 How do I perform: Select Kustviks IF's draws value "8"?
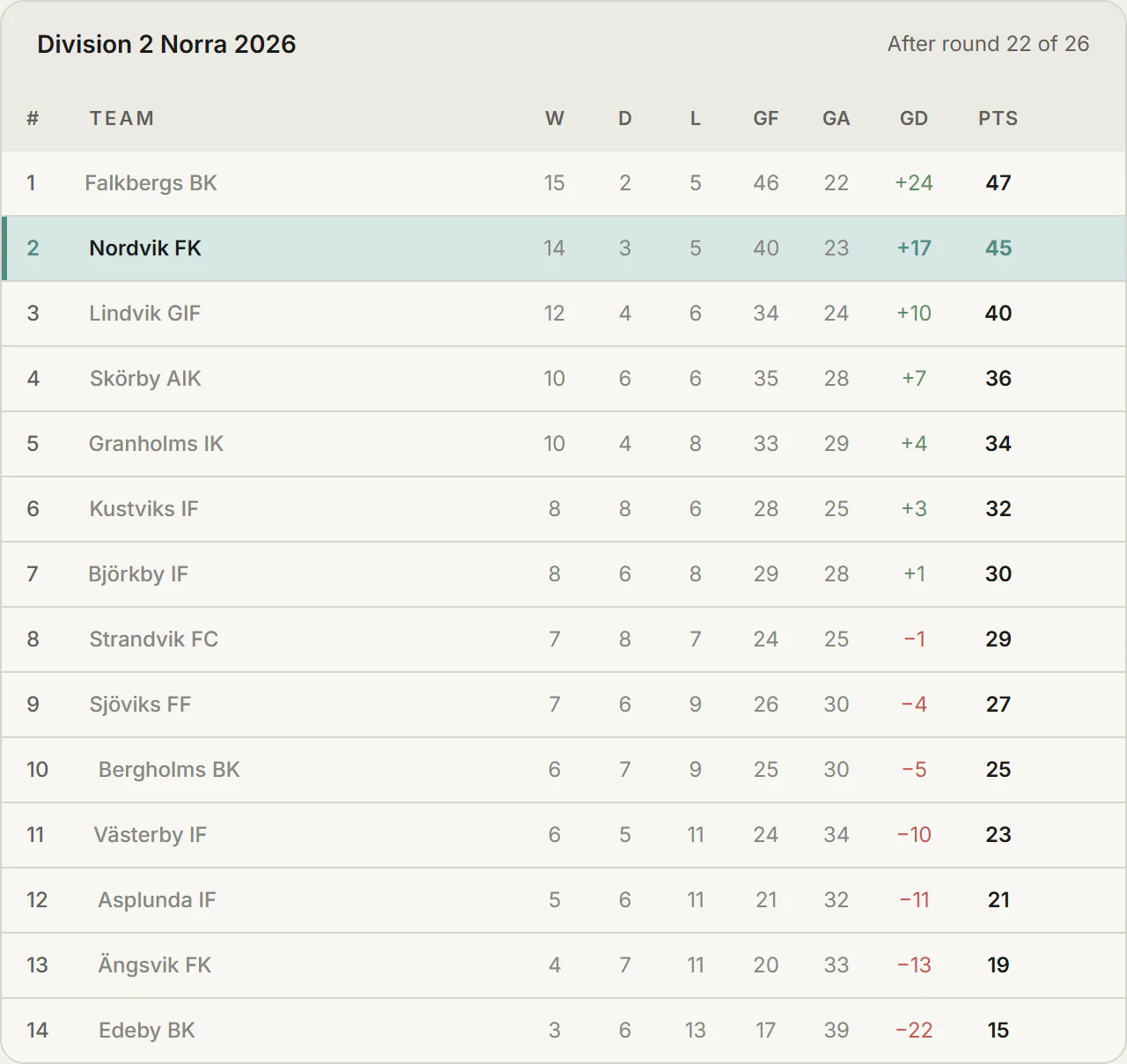(x=625, y=509)
